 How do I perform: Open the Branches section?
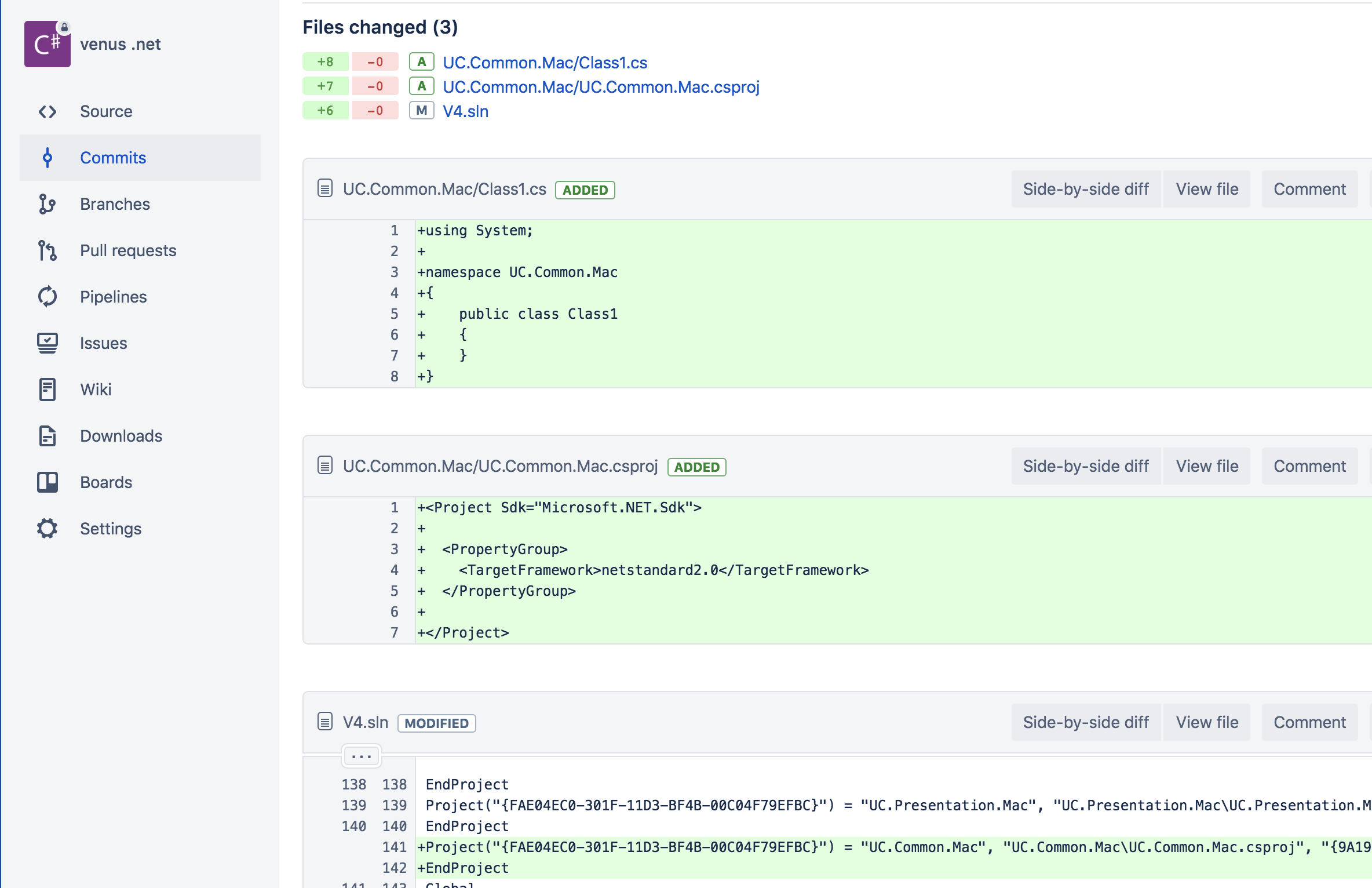(140, 204)
